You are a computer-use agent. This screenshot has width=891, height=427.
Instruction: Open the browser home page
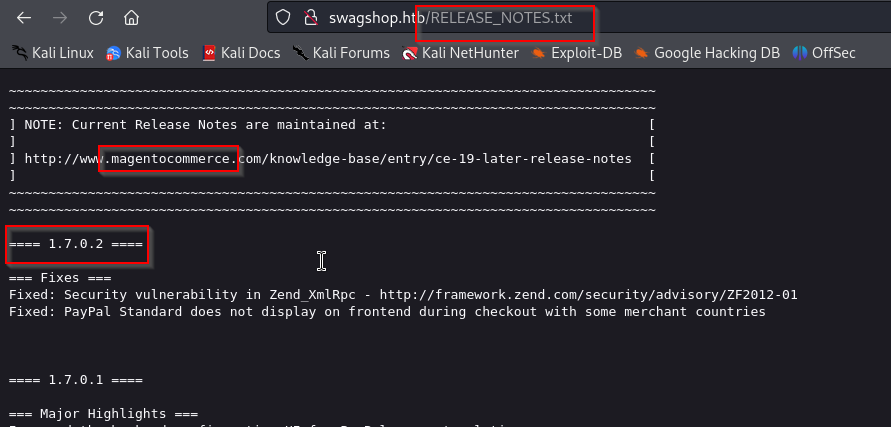[131, 18]
